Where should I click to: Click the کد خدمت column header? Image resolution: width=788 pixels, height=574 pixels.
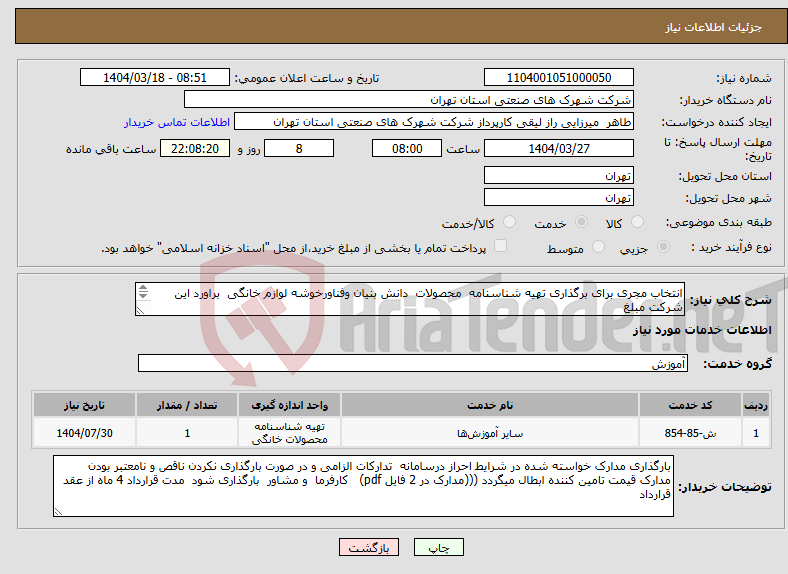pos(690,405)
